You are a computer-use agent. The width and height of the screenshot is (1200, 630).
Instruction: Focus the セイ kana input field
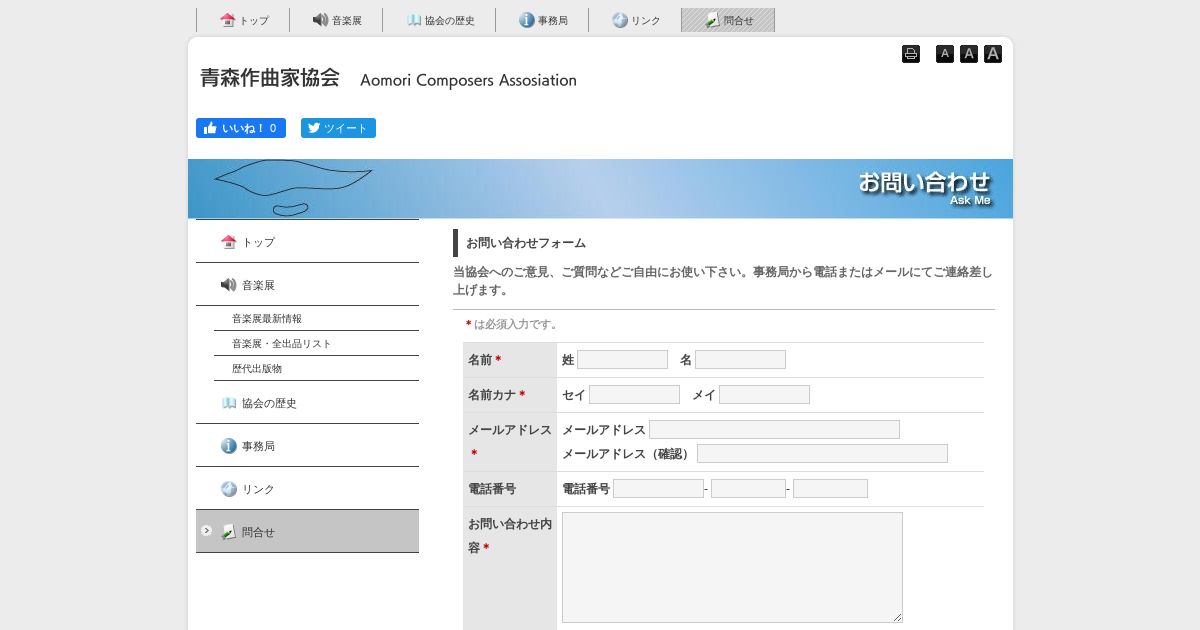(x=634, y=395)
